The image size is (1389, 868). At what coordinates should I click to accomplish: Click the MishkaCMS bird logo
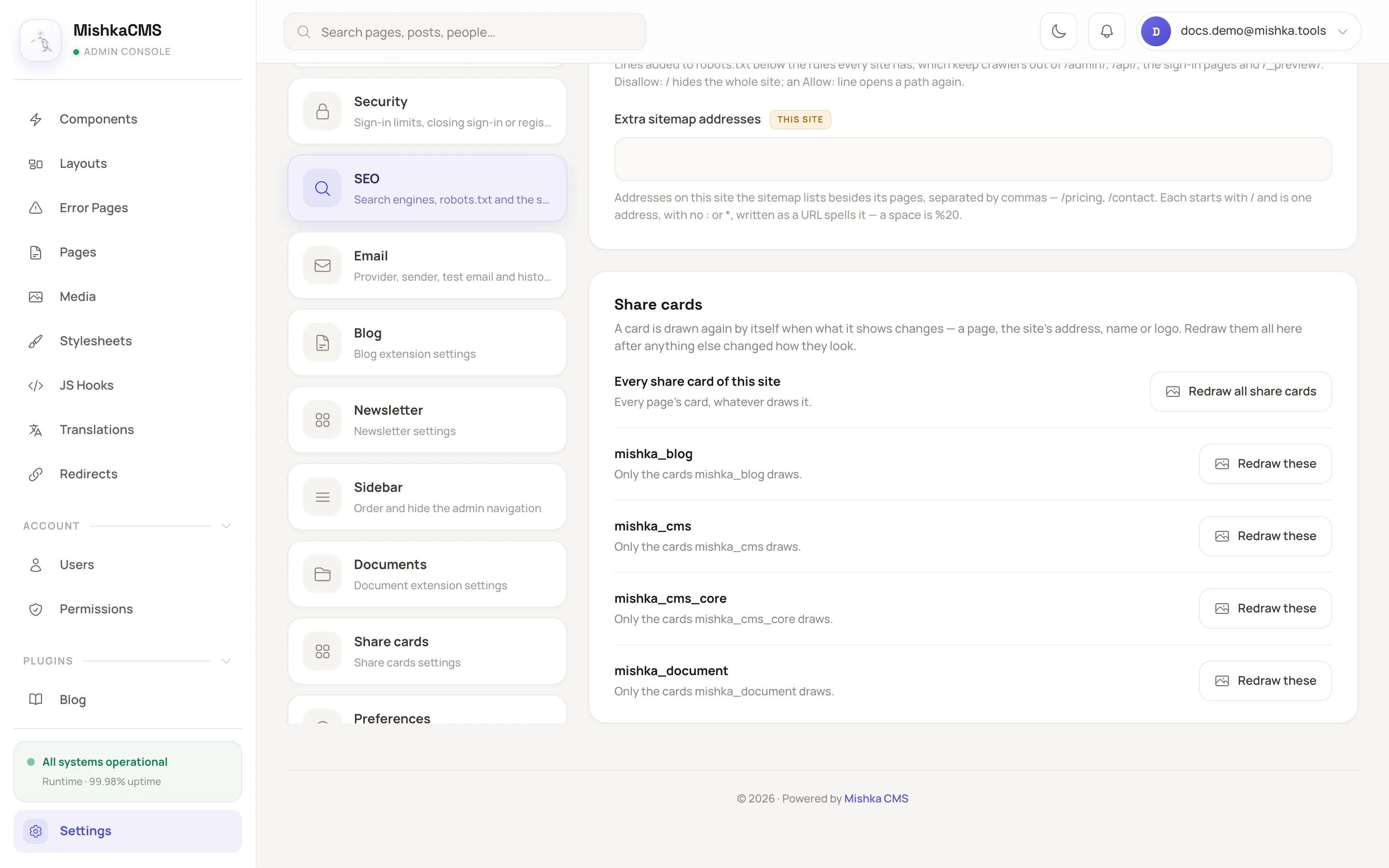41,40
